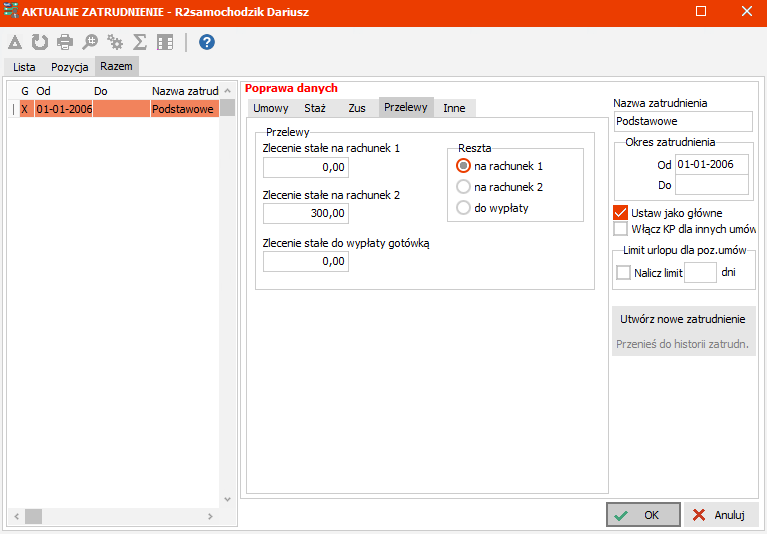Switch to the Umowy tab
The height and width of the screenshot is (534, 767).
click(x=271, y=108)
